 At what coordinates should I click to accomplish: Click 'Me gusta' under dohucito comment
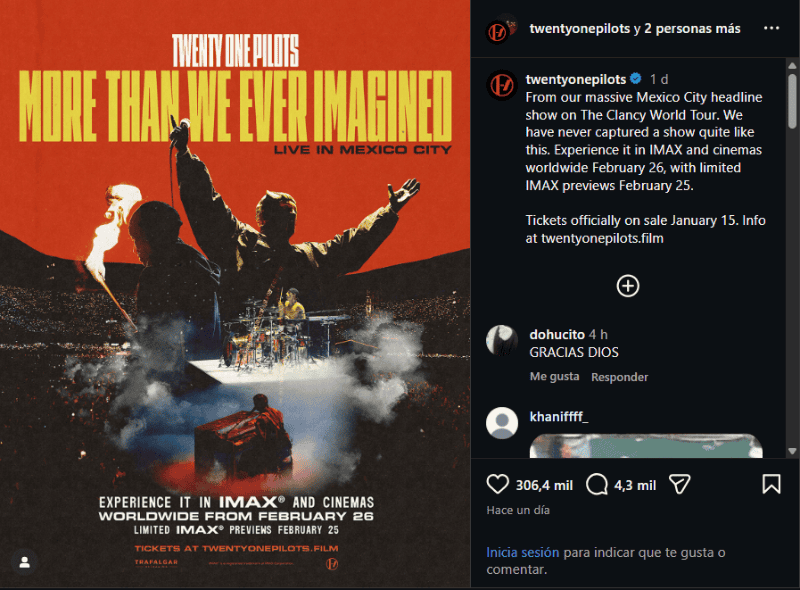point(554,377)
